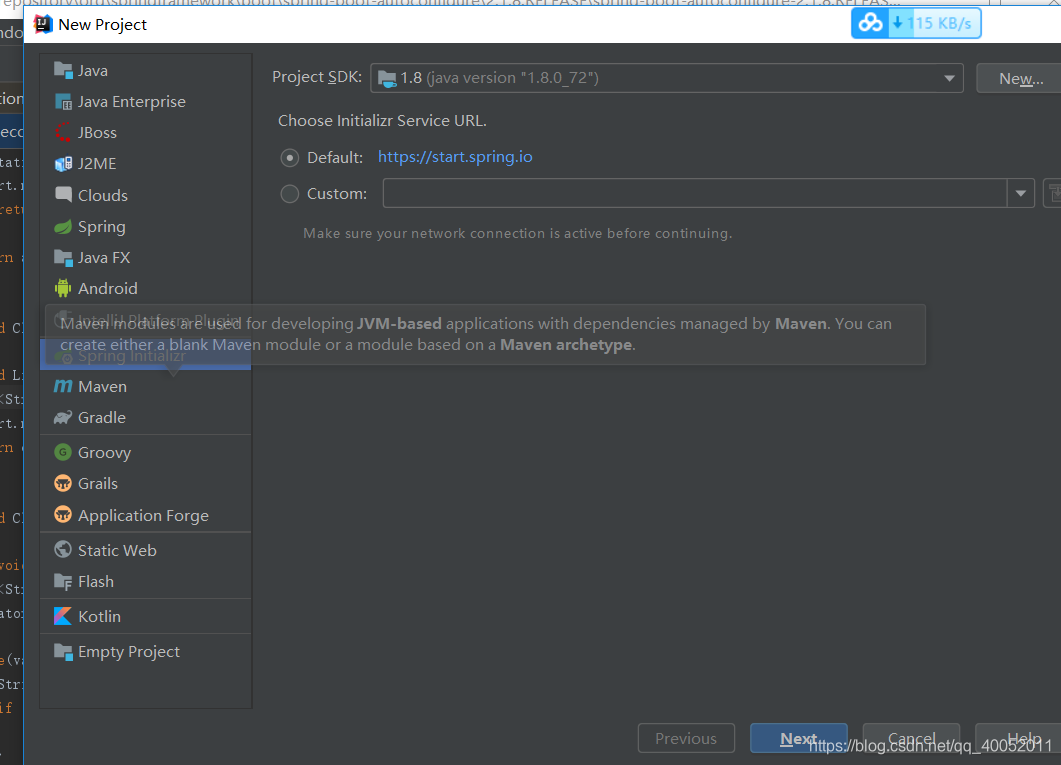
Task: Pick Kotlin project type label
Action: pyautogui.click(x=99, y=616)
